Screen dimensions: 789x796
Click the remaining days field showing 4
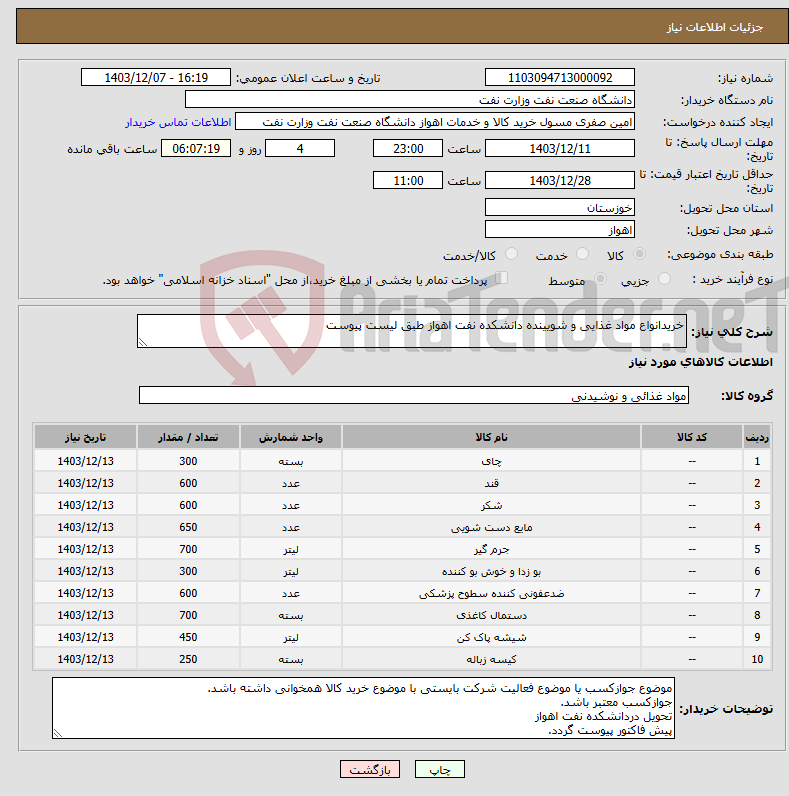pos(300,148)
